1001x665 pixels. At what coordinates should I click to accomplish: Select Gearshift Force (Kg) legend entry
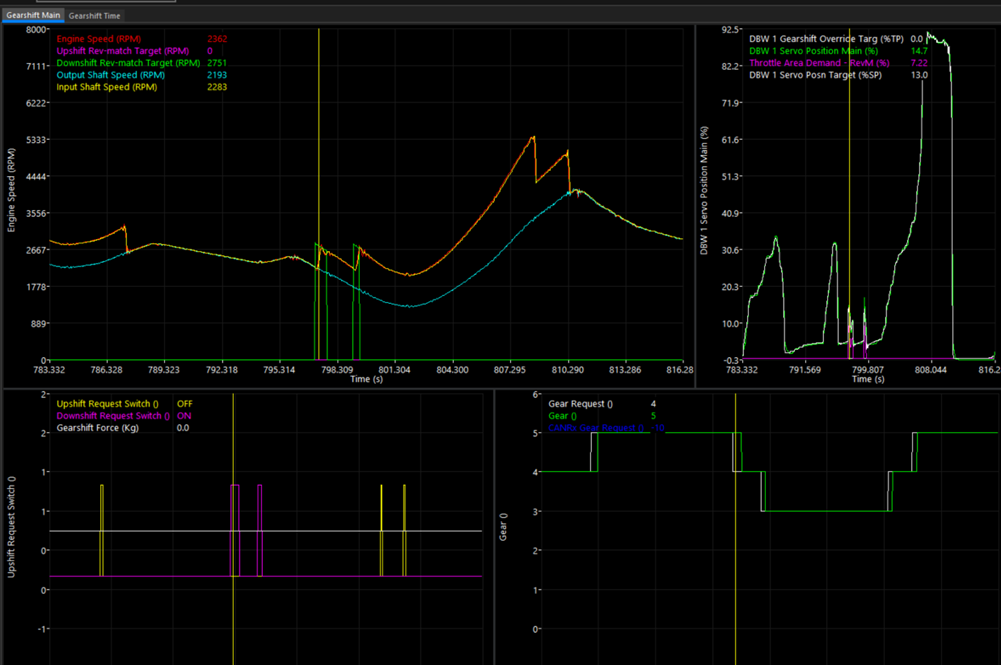(98, 428)
